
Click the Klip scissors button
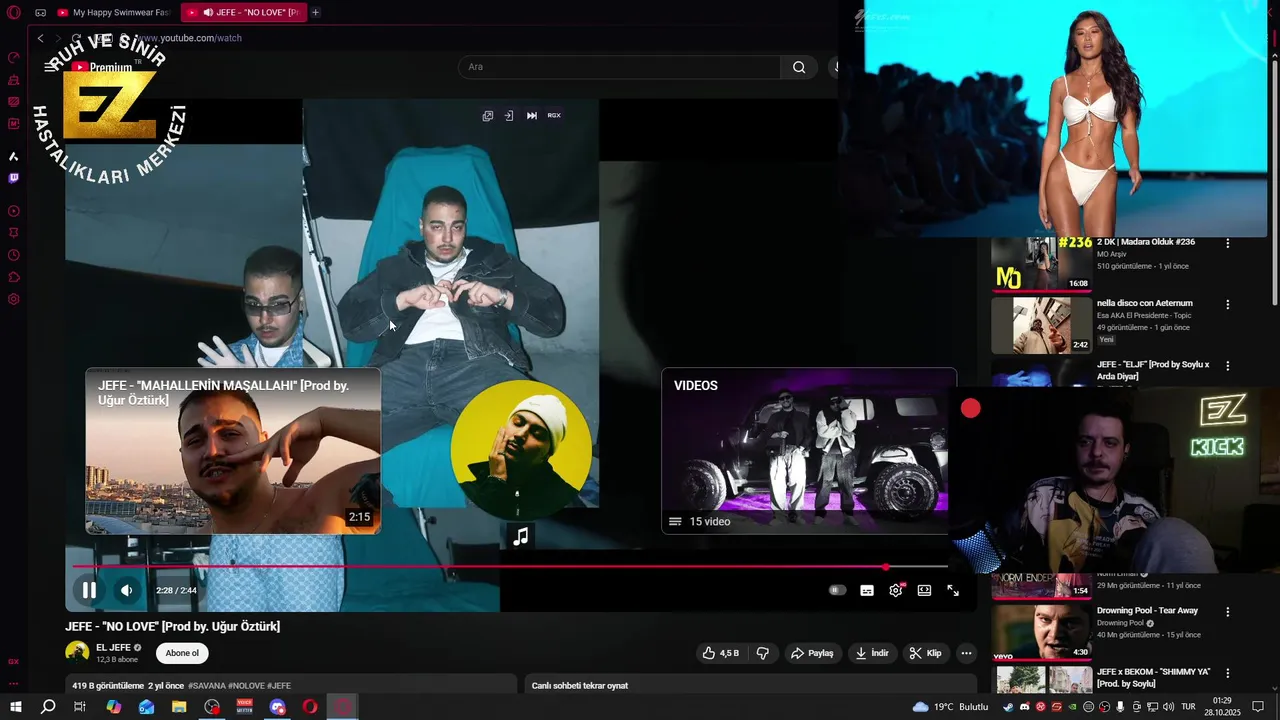click(x=925, y=653)
